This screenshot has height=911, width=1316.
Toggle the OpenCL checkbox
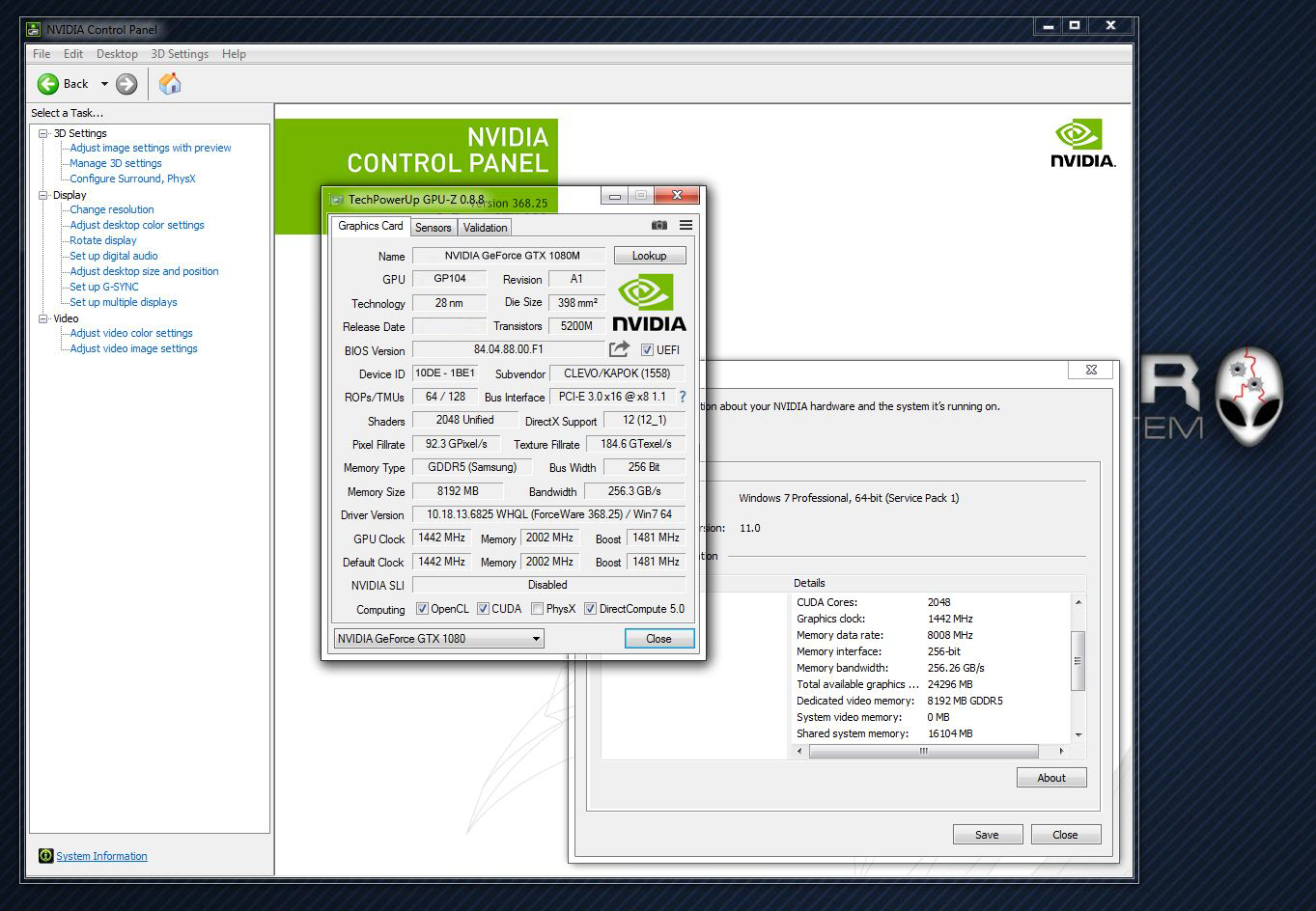coord(422,609)
